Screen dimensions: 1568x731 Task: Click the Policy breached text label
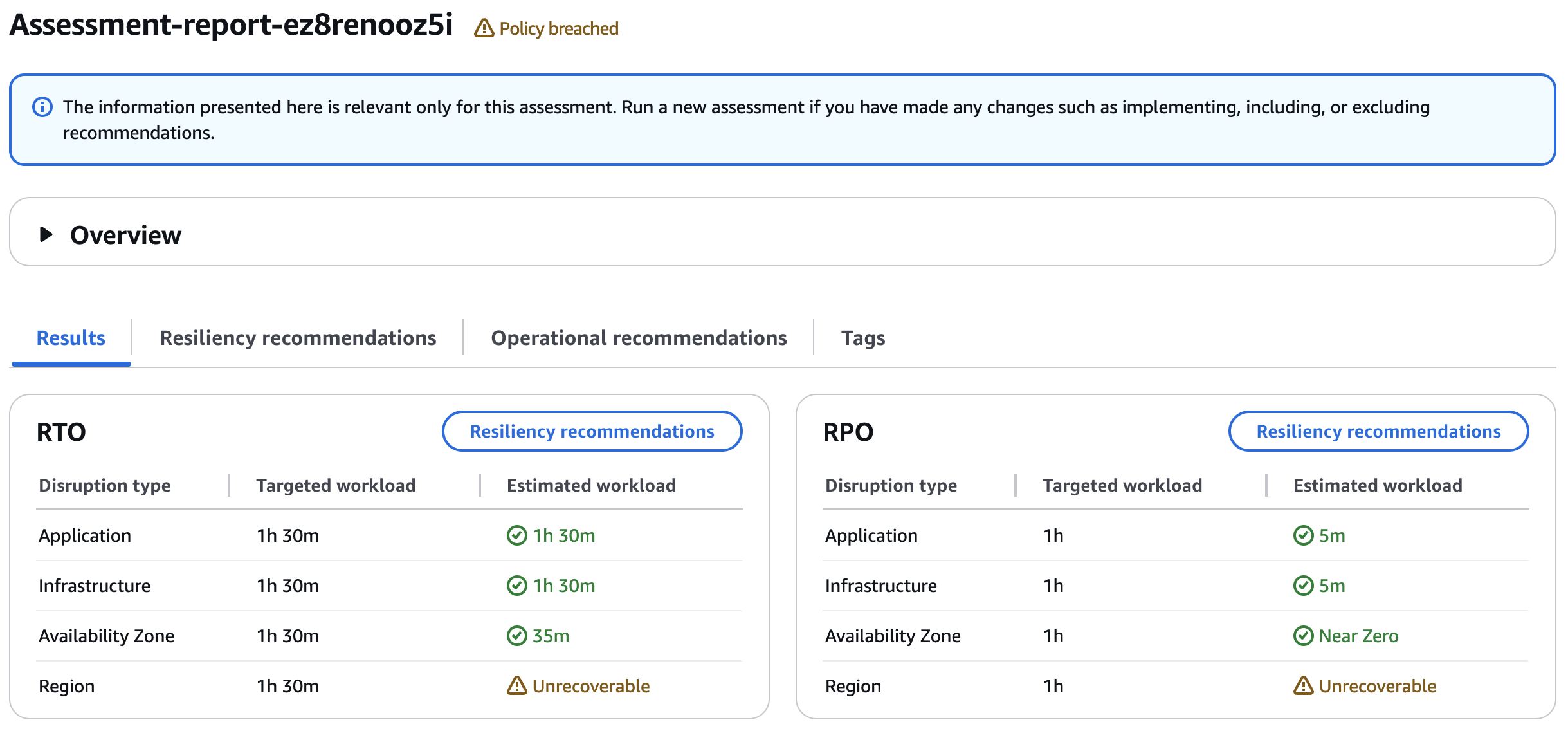(559, 28)
